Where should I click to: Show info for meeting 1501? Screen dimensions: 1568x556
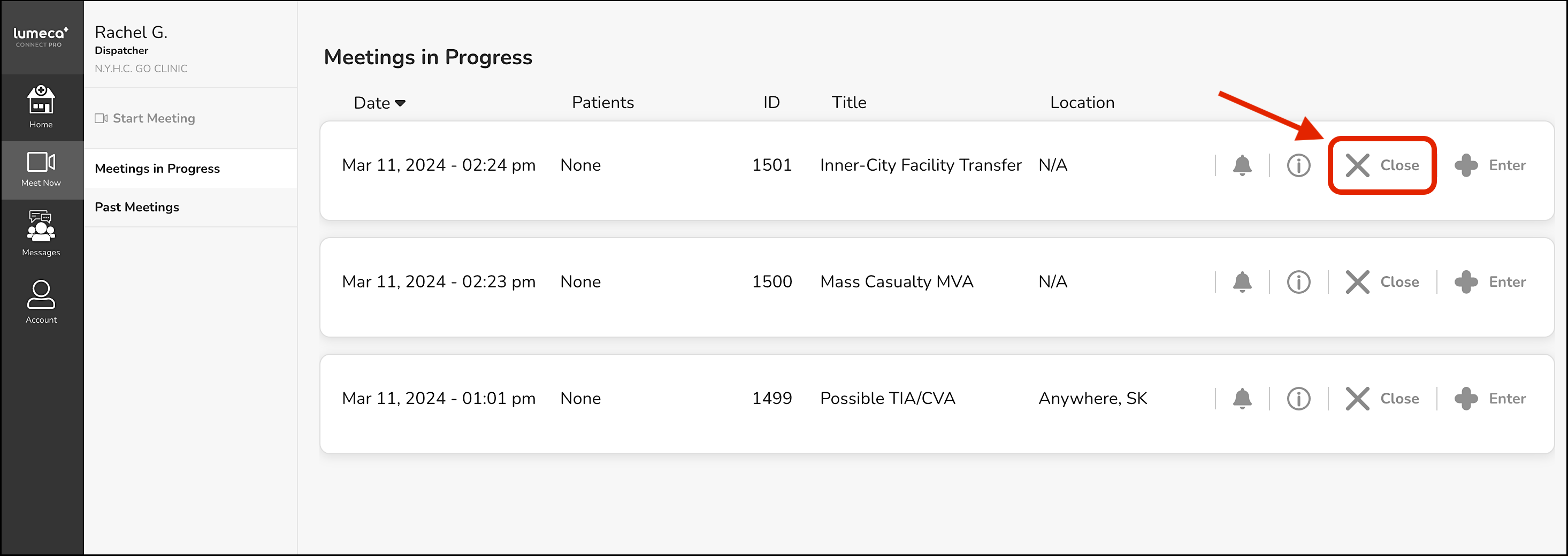click(1298, 166)
